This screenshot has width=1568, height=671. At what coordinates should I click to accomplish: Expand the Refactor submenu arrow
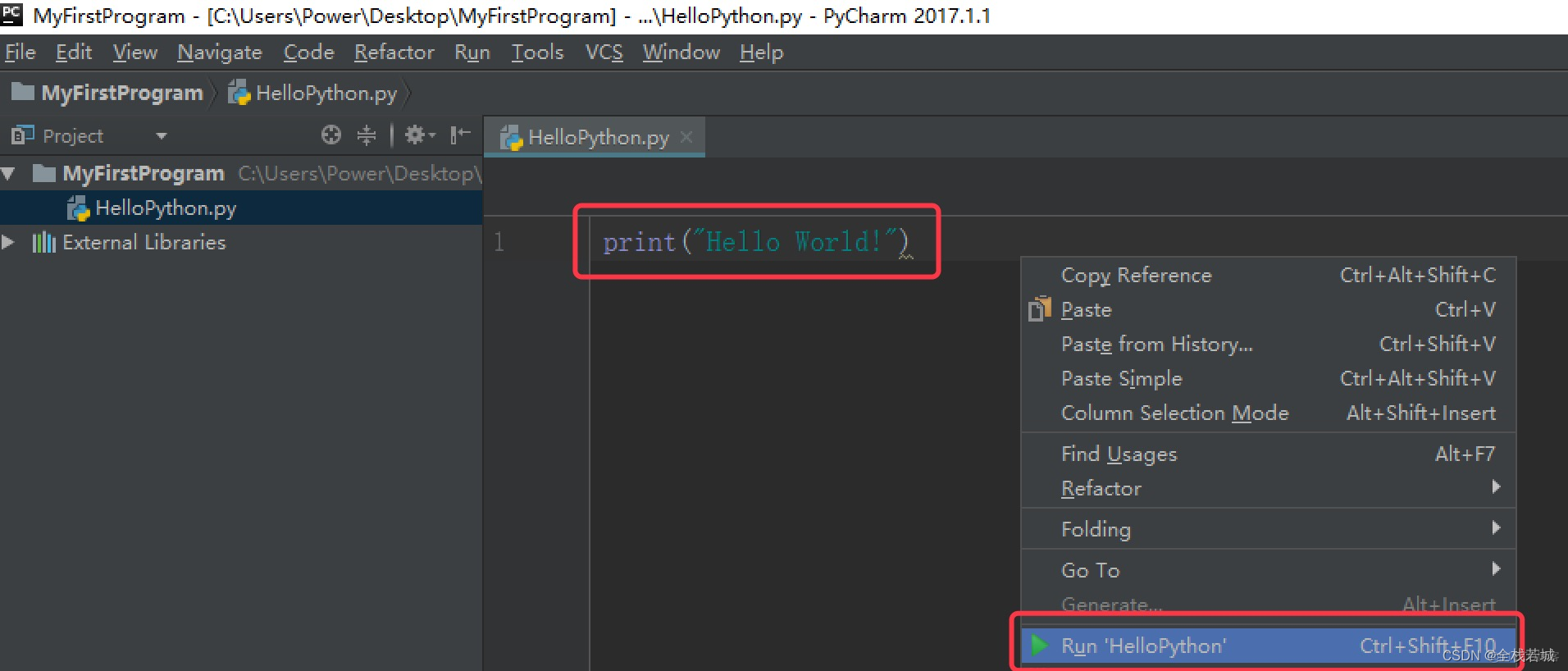[x=1496, y=487]
